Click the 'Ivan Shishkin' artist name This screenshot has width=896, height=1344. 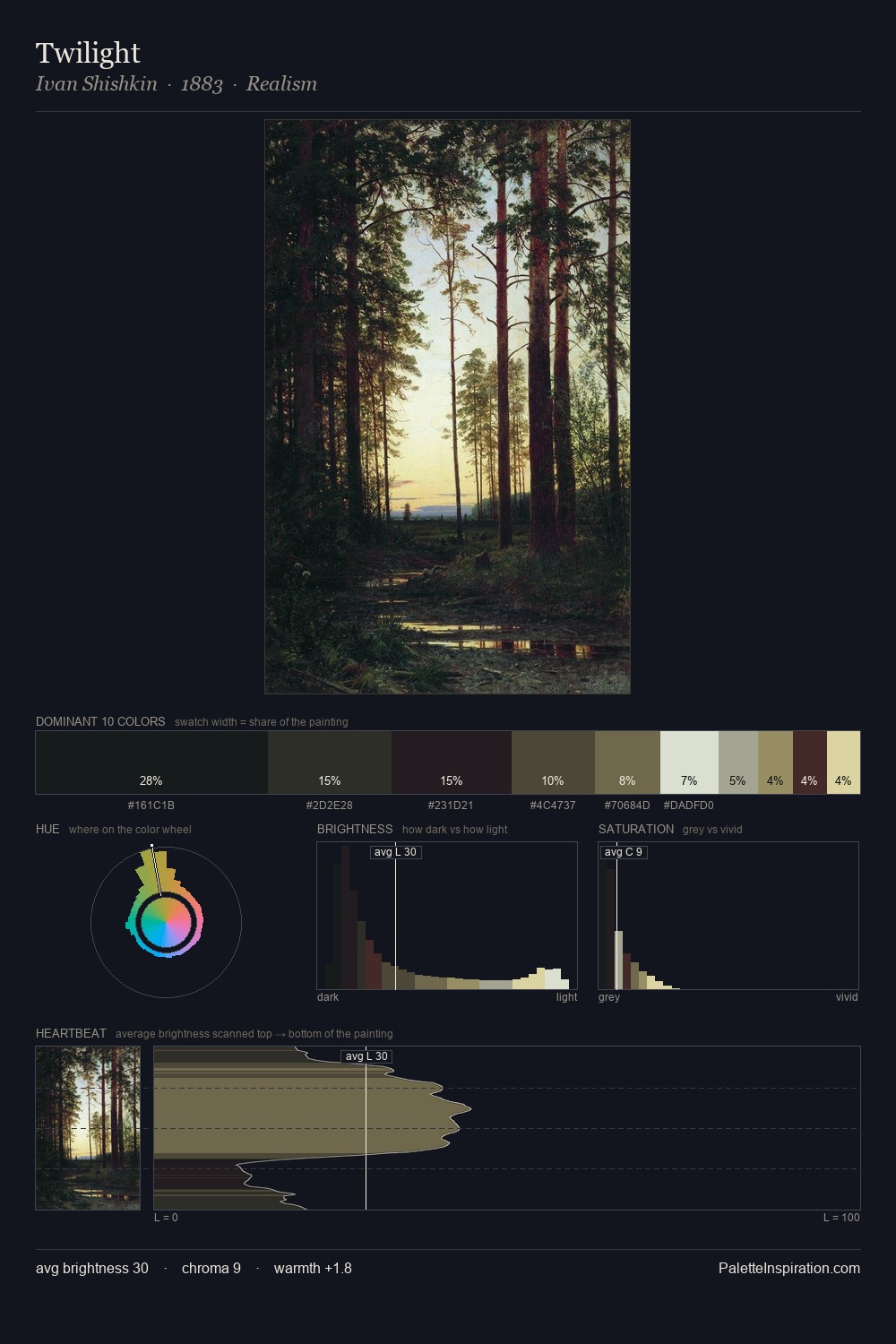(x=97, y=83)
